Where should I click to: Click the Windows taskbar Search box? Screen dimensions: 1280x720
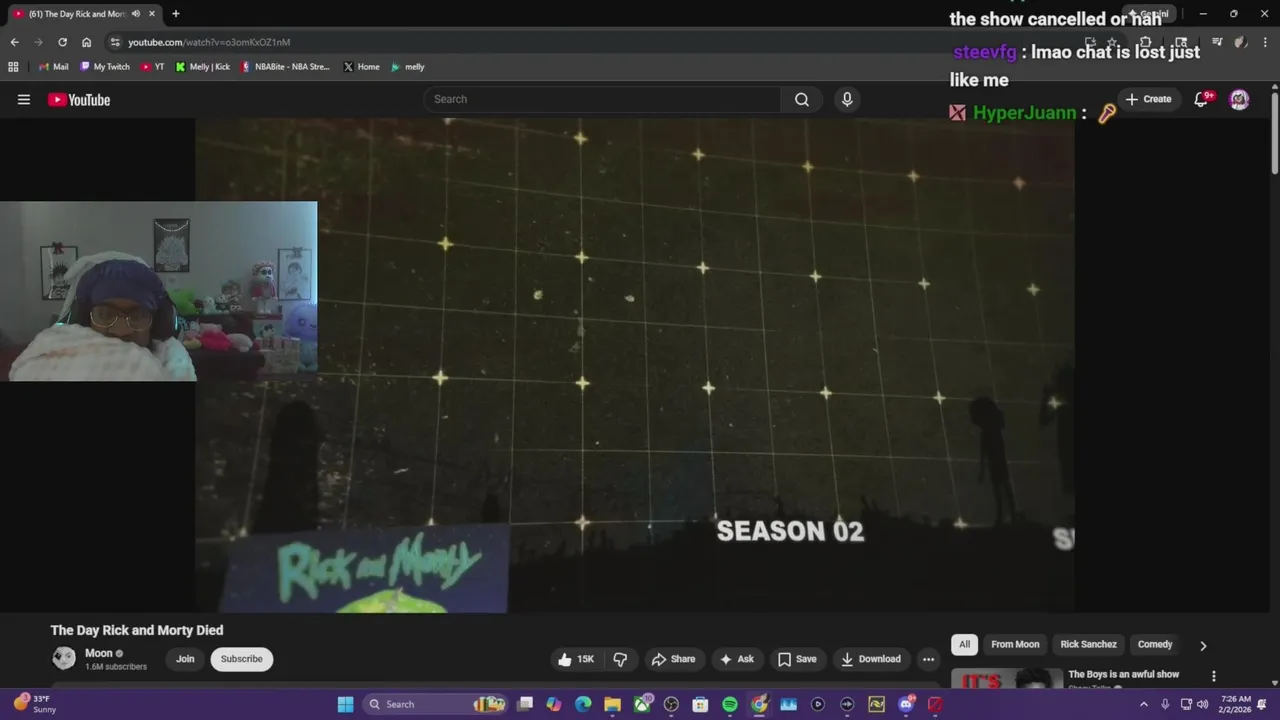pos(435,704)
